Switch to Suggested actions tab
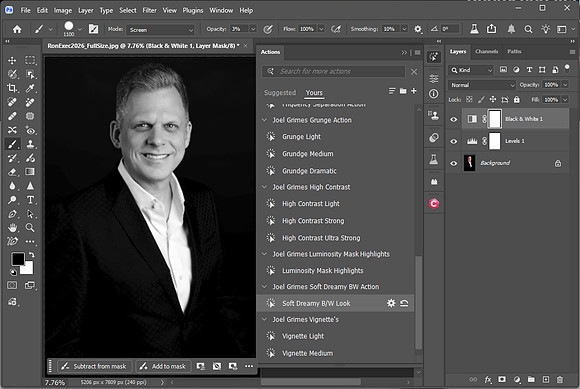This screenshot has width=580, height=389. coord(280,92)
